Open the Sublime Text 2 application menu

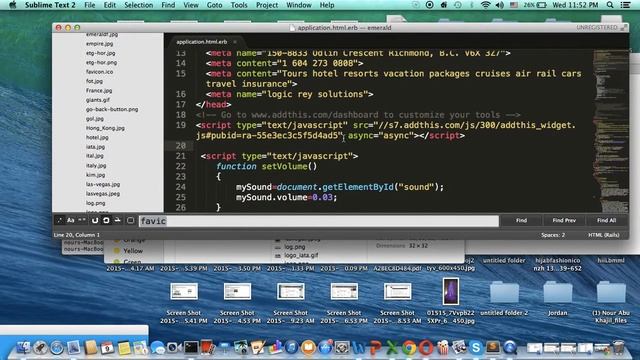coord(50,5)
